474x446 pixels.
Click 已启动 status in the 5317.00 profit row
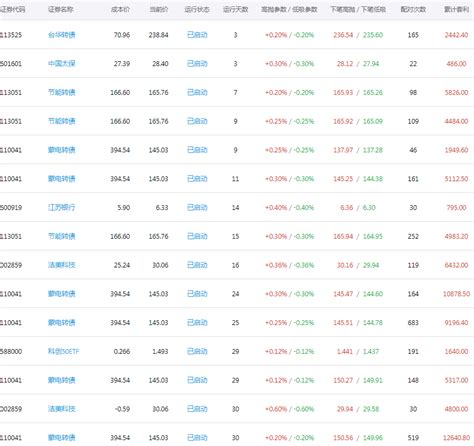pos(197,380)
